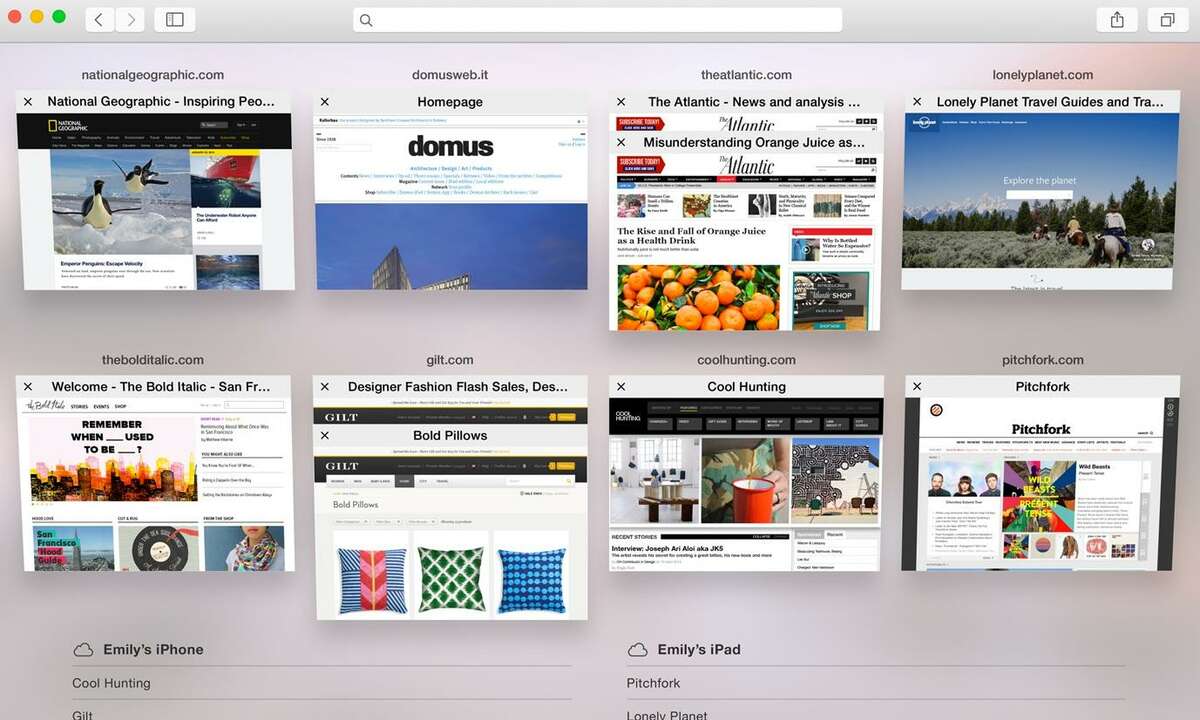The height and width of the screenshot is (720, 1200).
Task: Close the Bold Pillows tab
Action: 325,436
